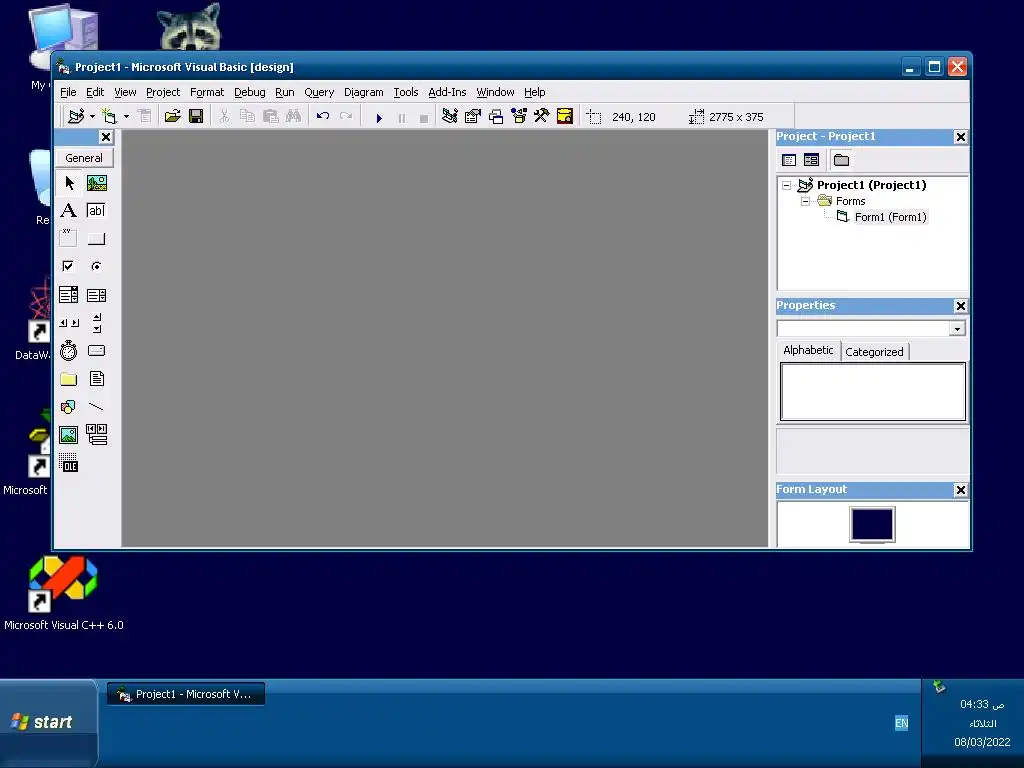Select the Line control tool
1024x768 pixels.
point(97,407)
